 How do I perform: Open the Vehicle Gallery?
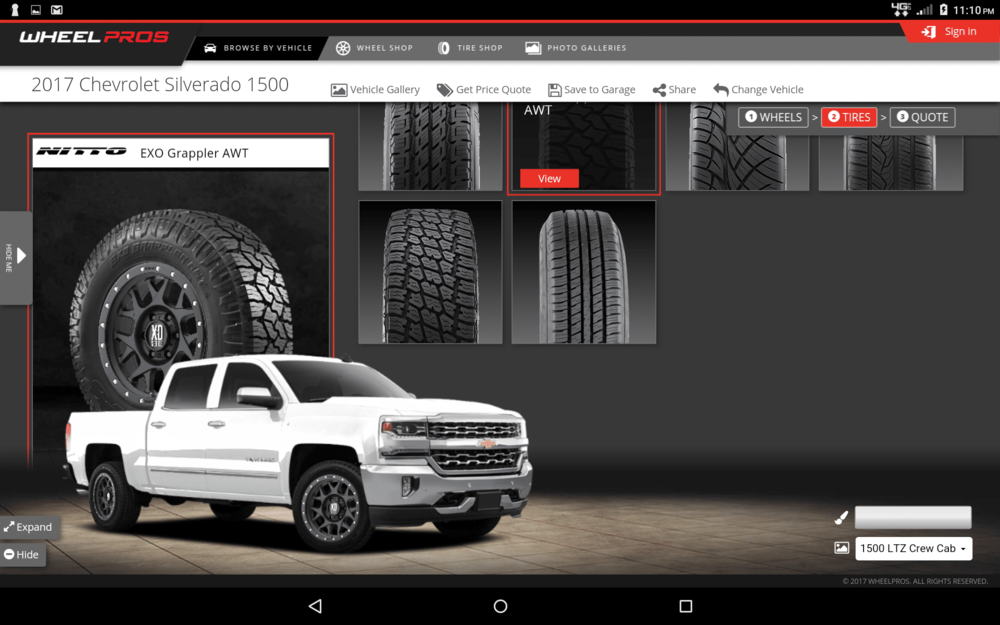[375, 89]
